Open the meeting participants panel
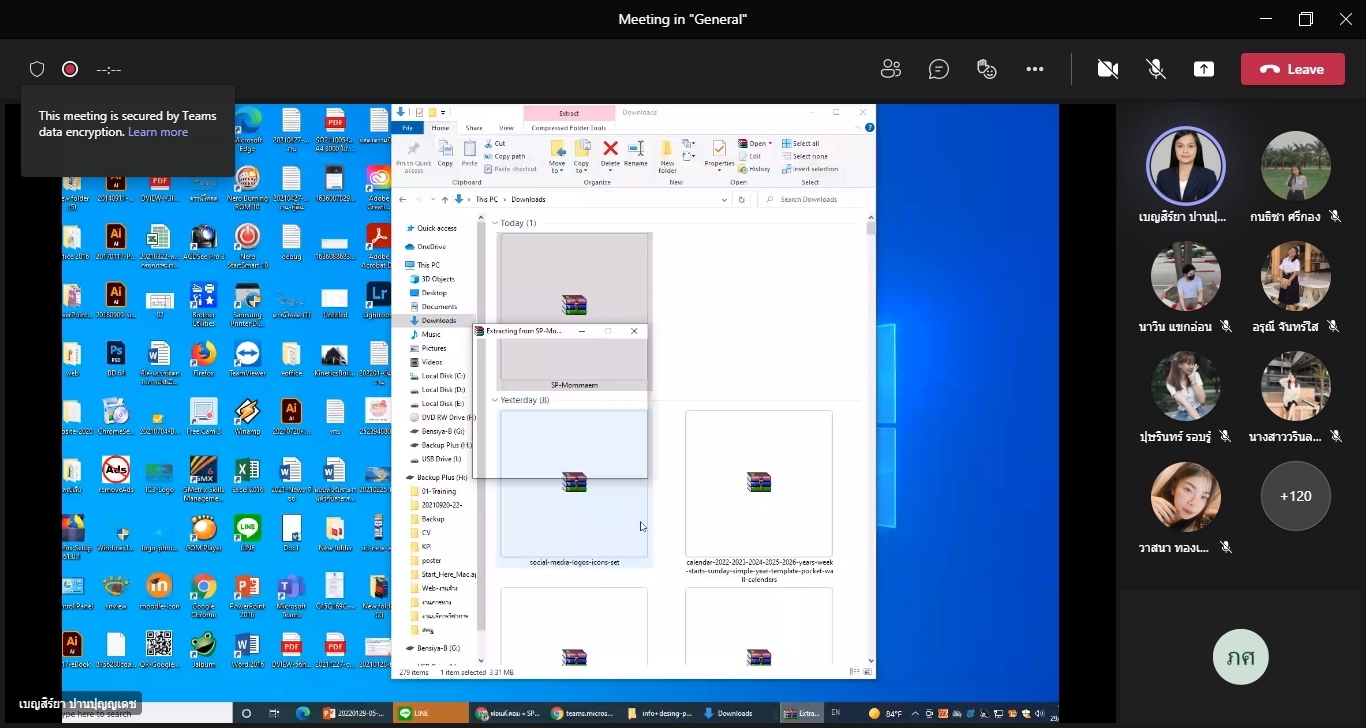 891,69
